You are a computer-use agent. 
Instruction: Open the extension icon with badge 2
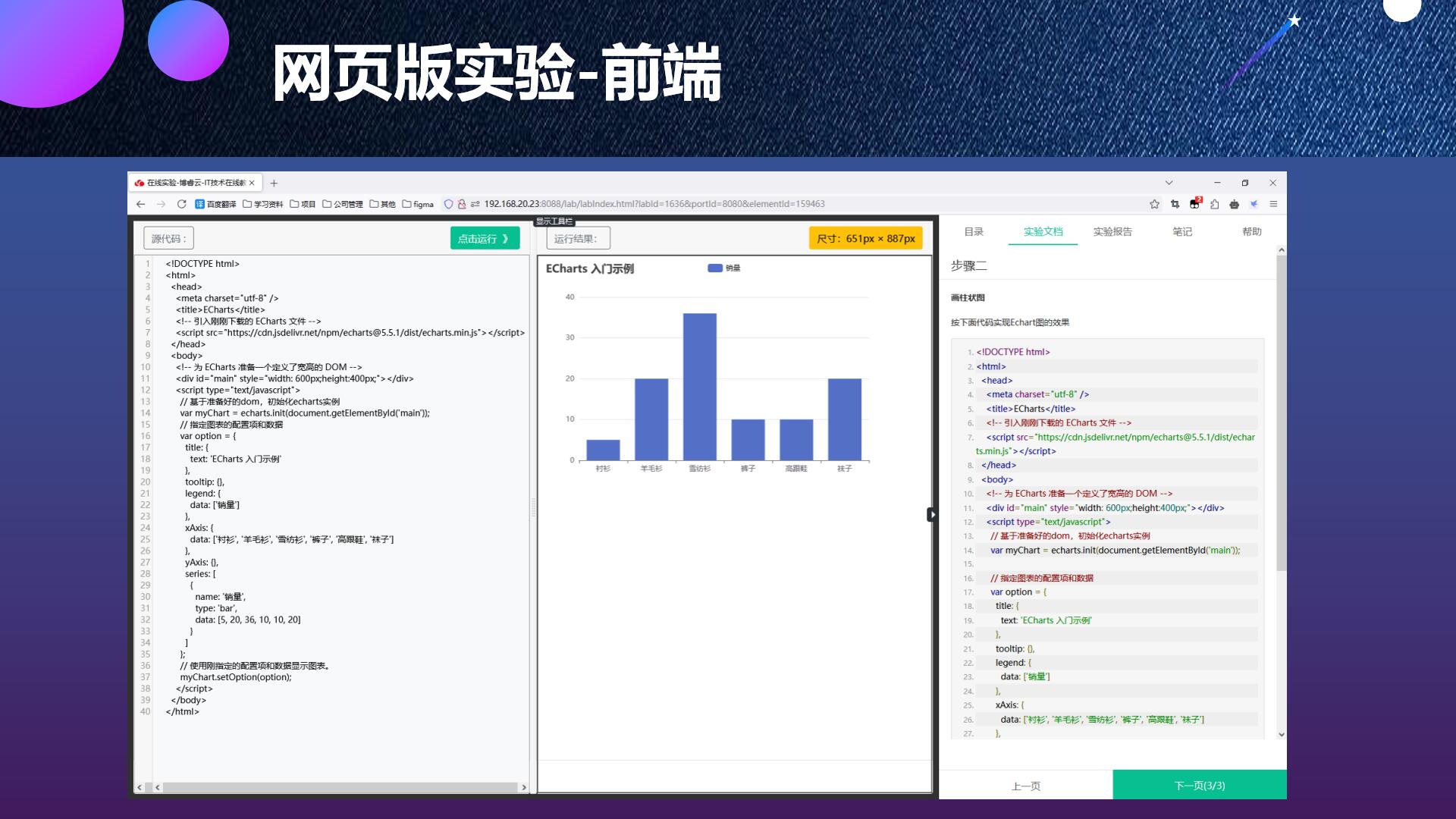(x=1195, y=203)
